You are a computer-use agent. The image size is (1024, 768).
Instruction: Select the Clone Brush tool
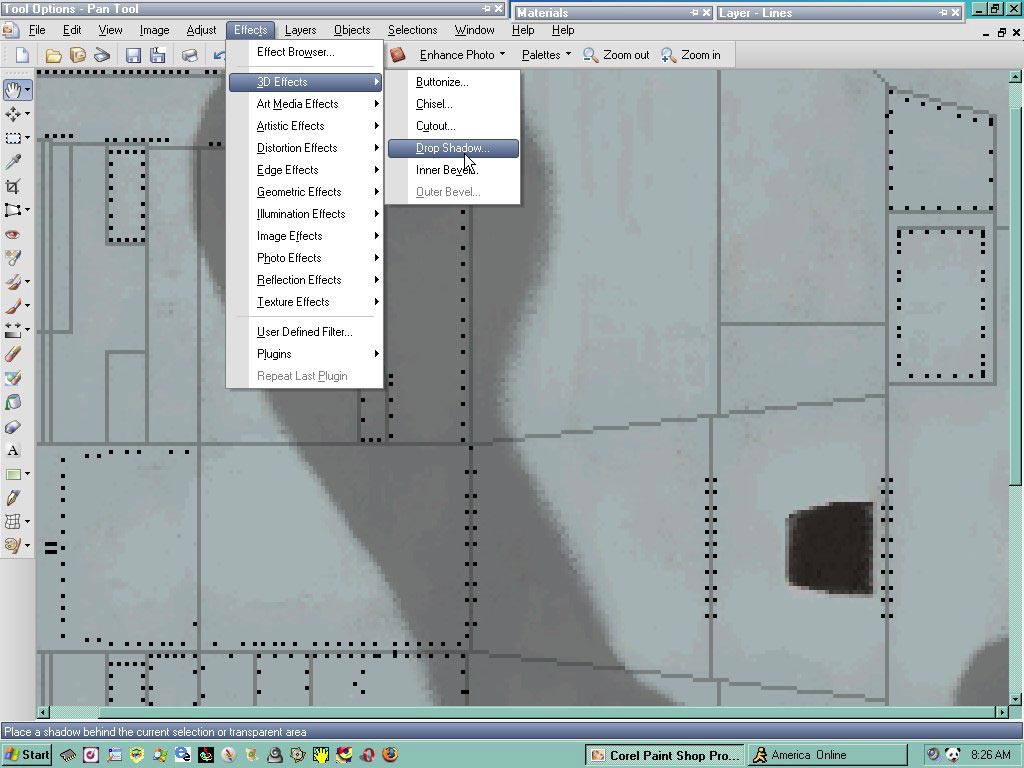[x=12, y=281]
